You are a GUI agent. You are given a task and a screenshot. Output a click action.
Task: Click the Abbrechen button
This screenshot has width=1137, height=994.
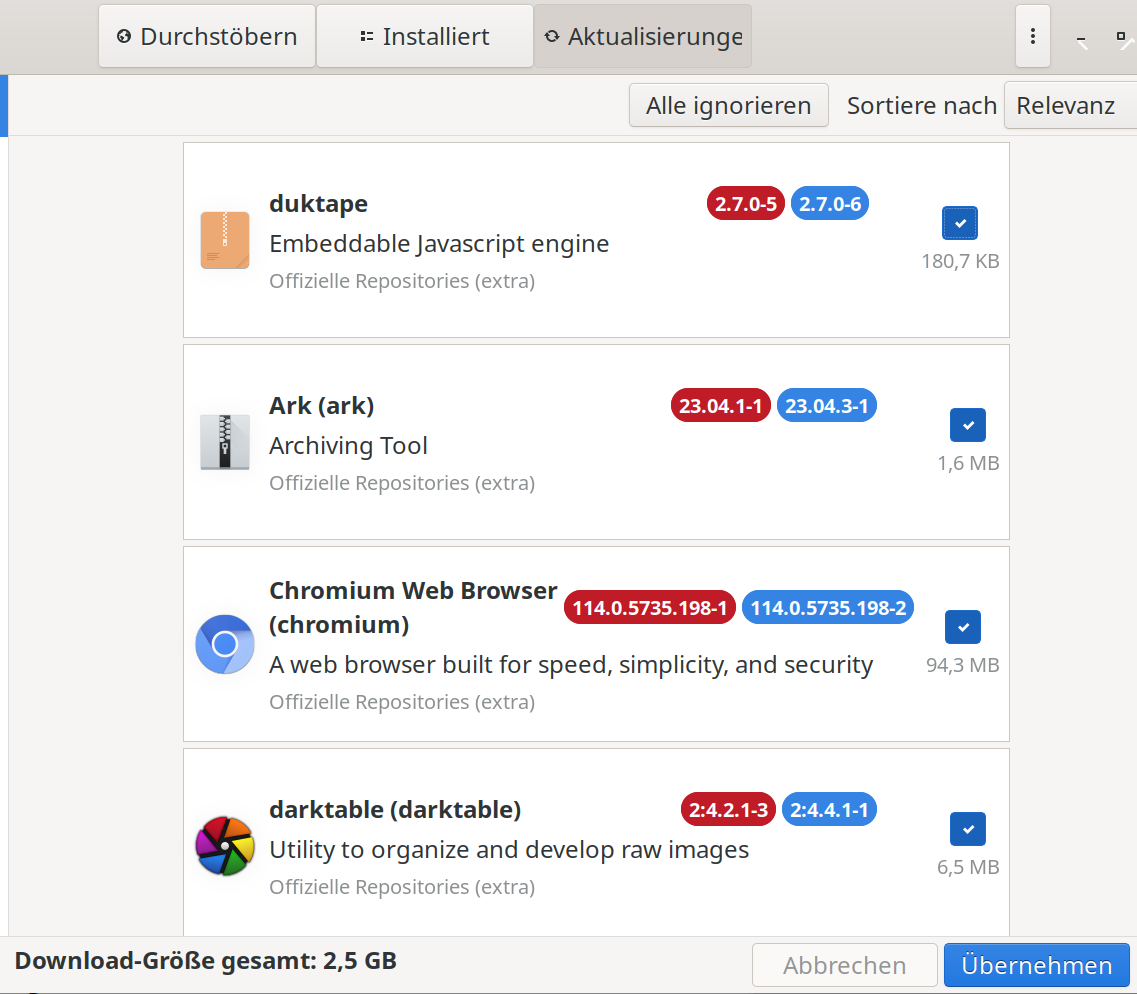(x=844, y=965)
